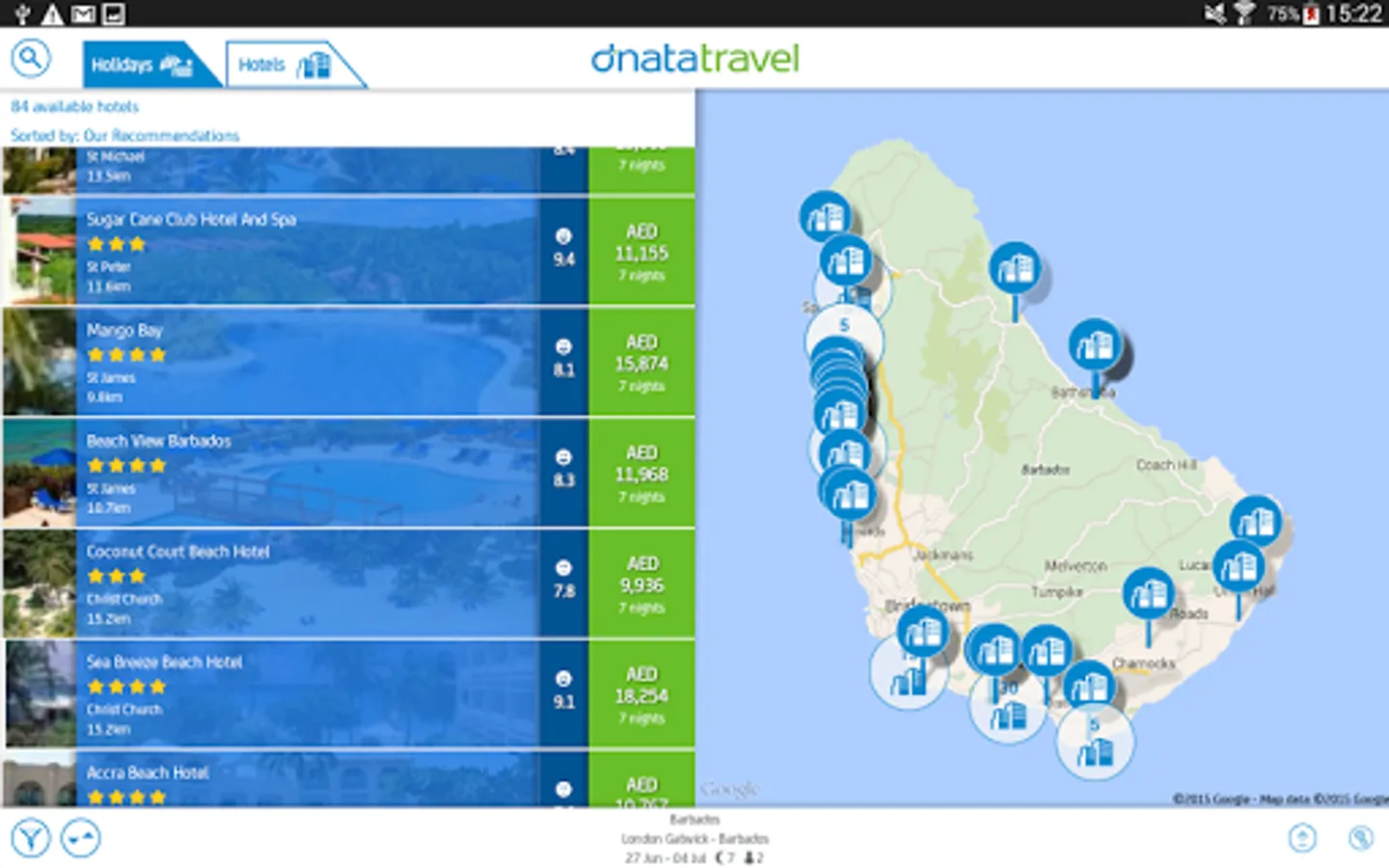
Task: Tap the AED 11,155 price button
Action: point(641,251)
